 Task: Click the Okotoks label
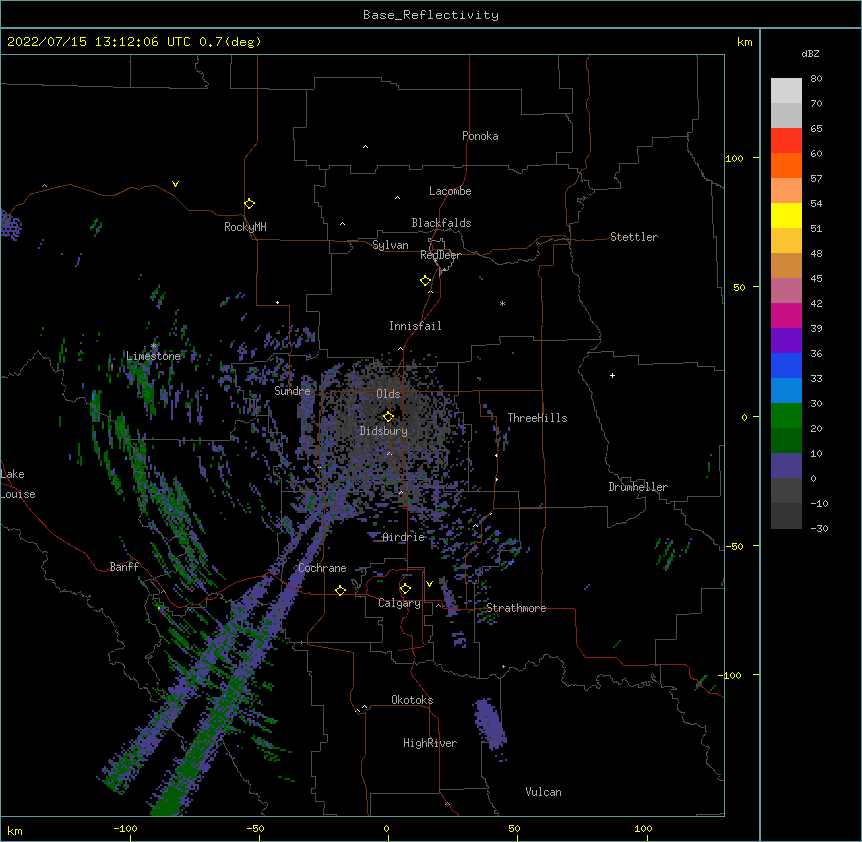point(412,700)
